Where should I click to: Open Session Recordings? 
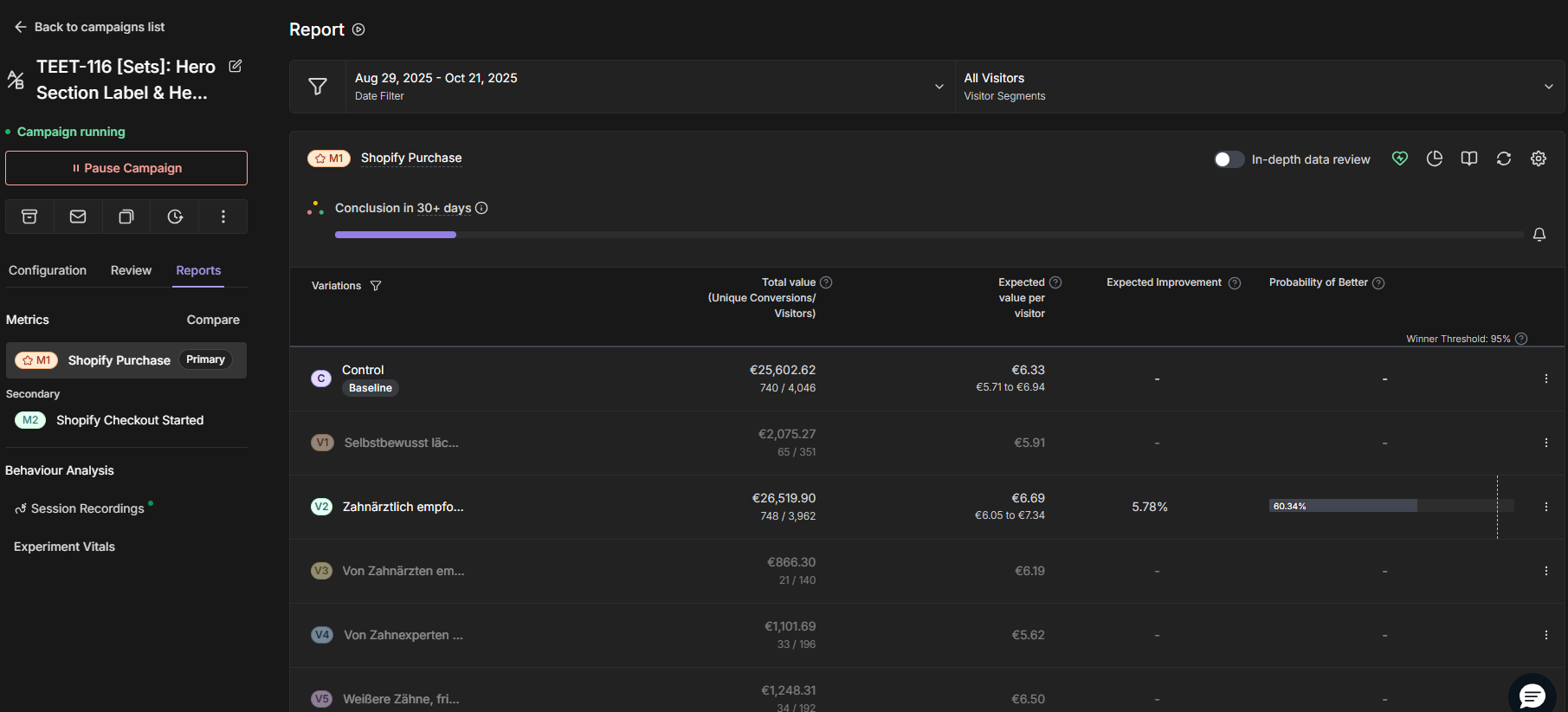point(87,508)
